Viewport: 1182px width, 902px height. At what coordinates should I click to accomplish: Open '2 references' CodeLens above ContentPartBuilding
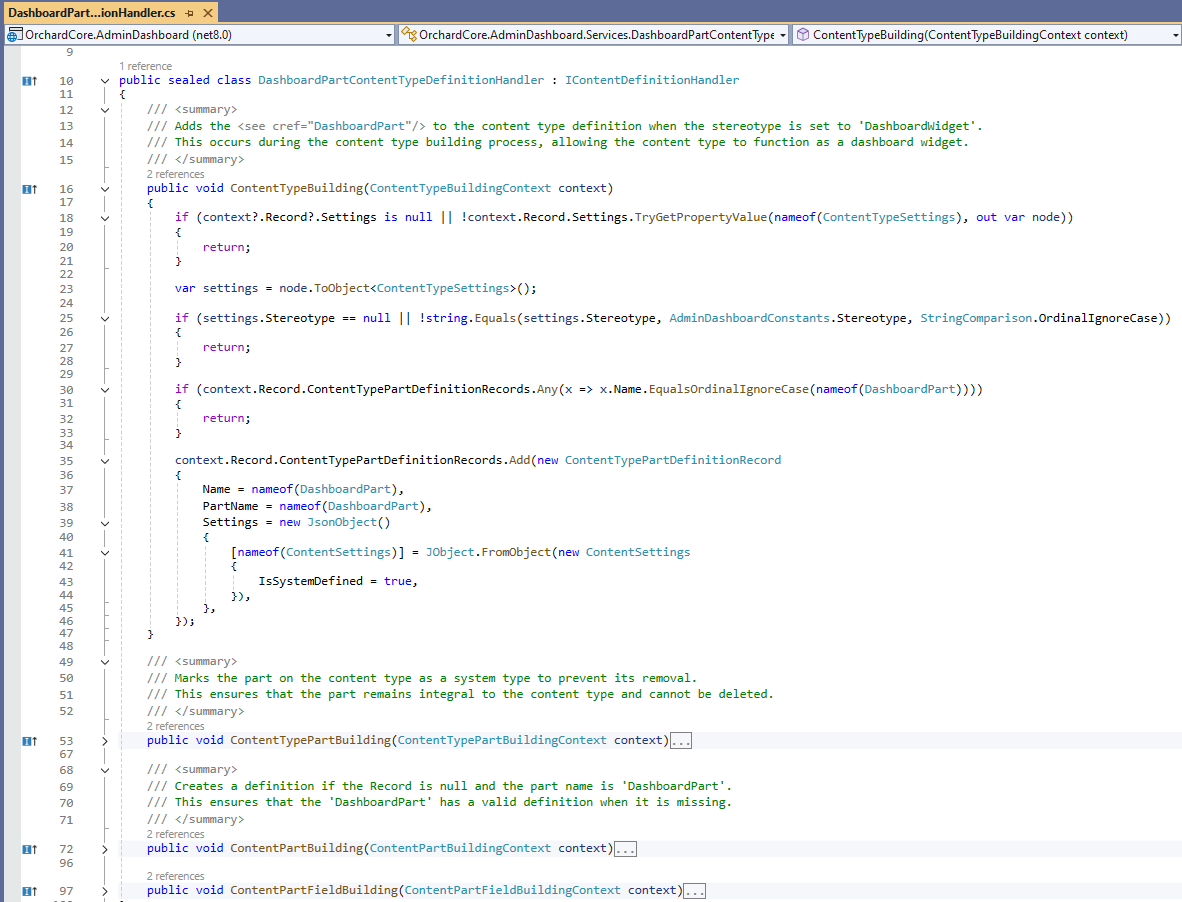tap(175, 834)
